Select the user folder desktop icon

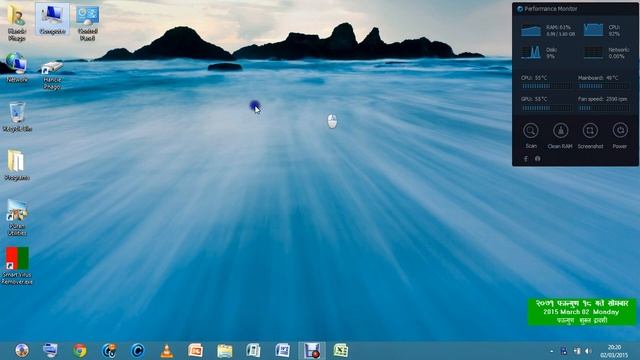(16, 23)
